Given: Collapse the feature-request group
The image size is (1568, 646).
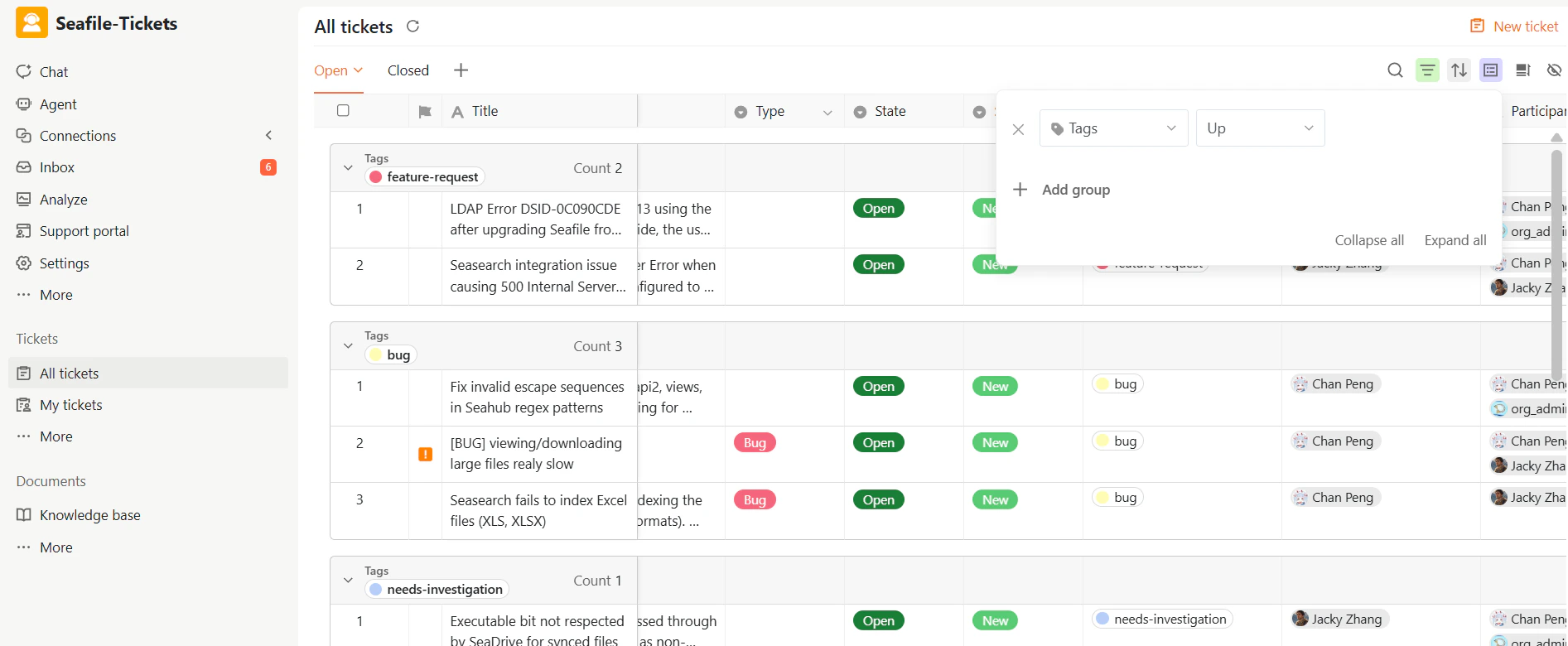Looking at the screenshot, I should (x=348, y=168).
